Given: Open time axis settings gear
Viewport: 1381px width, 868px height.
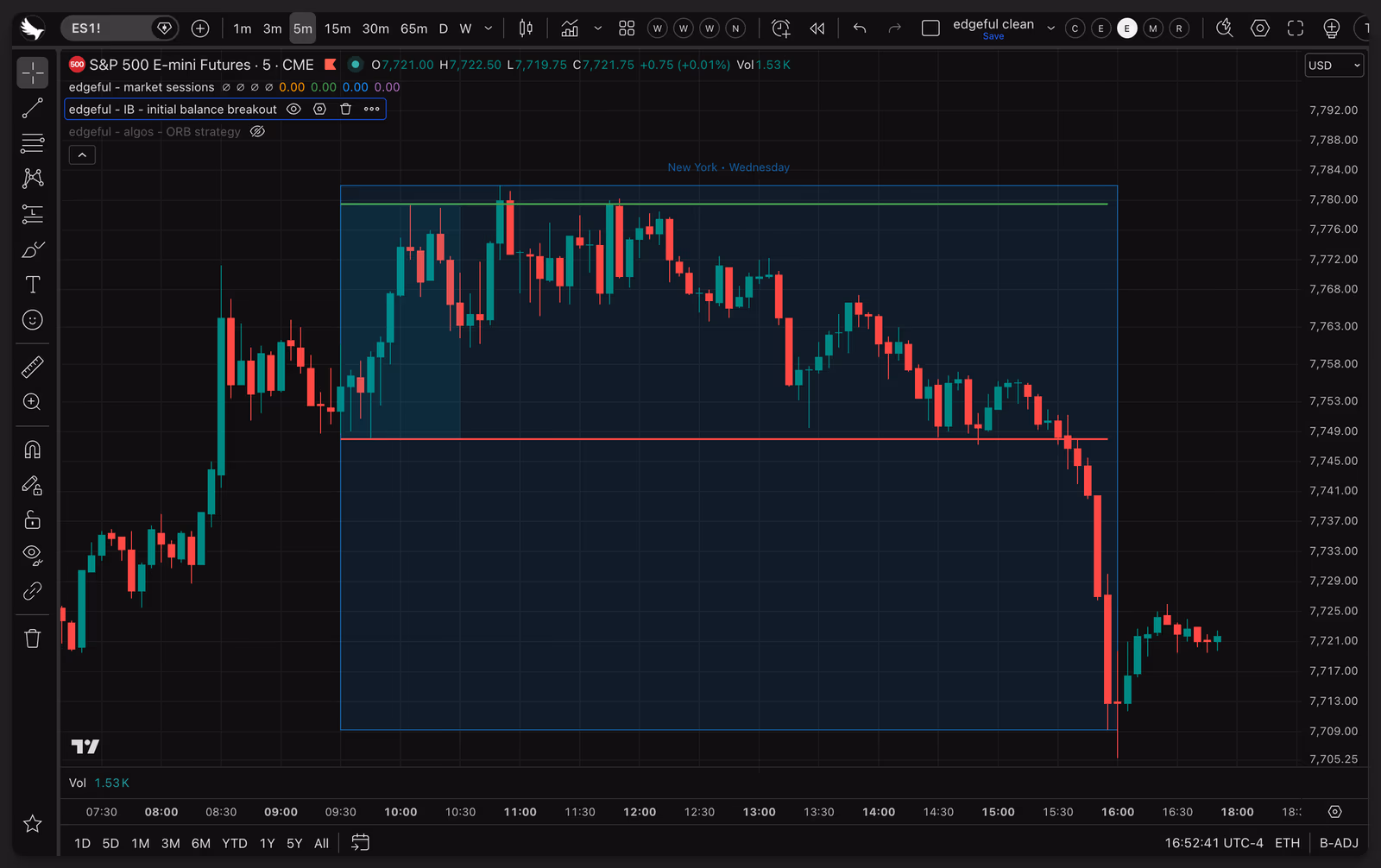Looking at the screenshot, I should click(1335, 812).
